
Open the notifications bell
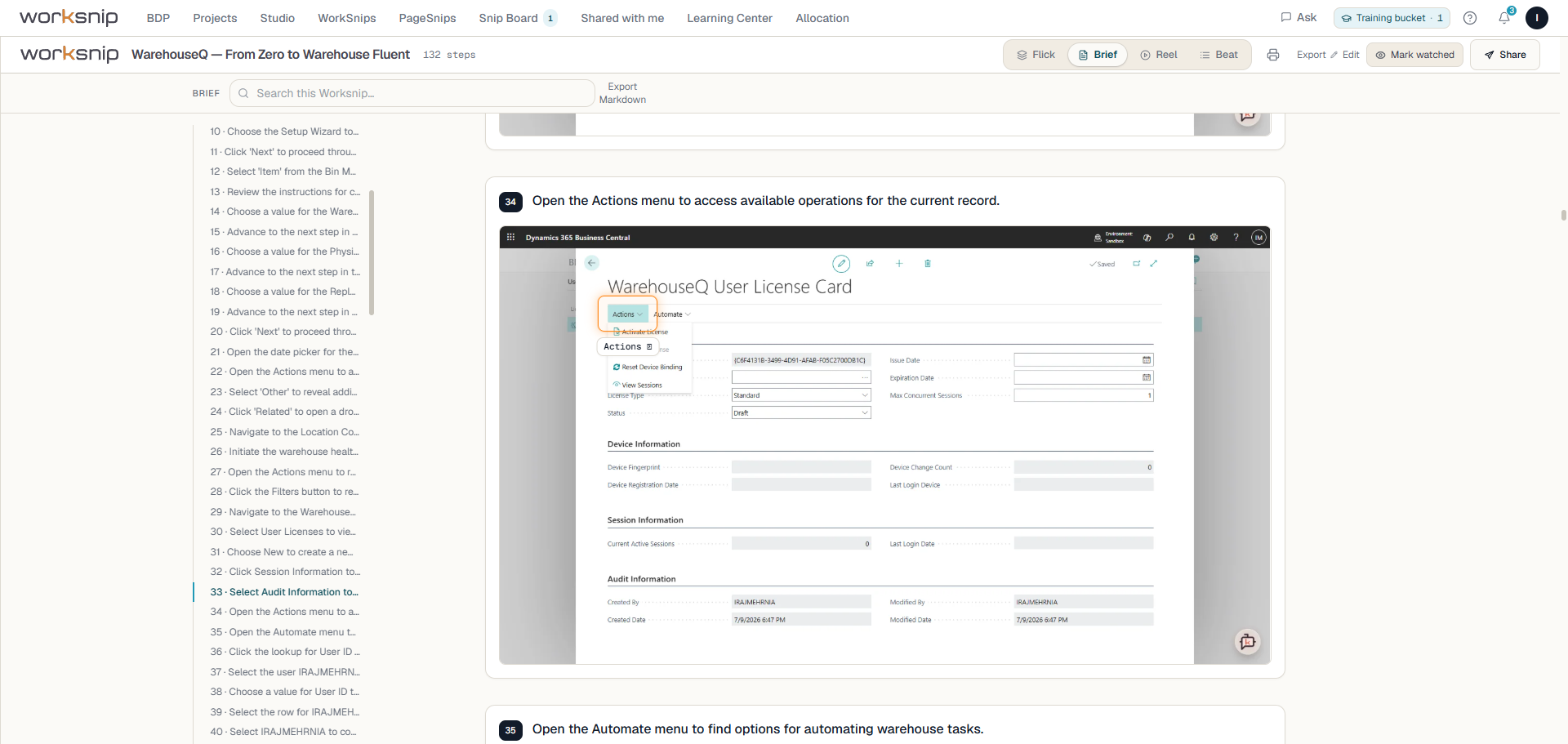click(x=1504, y=18)
